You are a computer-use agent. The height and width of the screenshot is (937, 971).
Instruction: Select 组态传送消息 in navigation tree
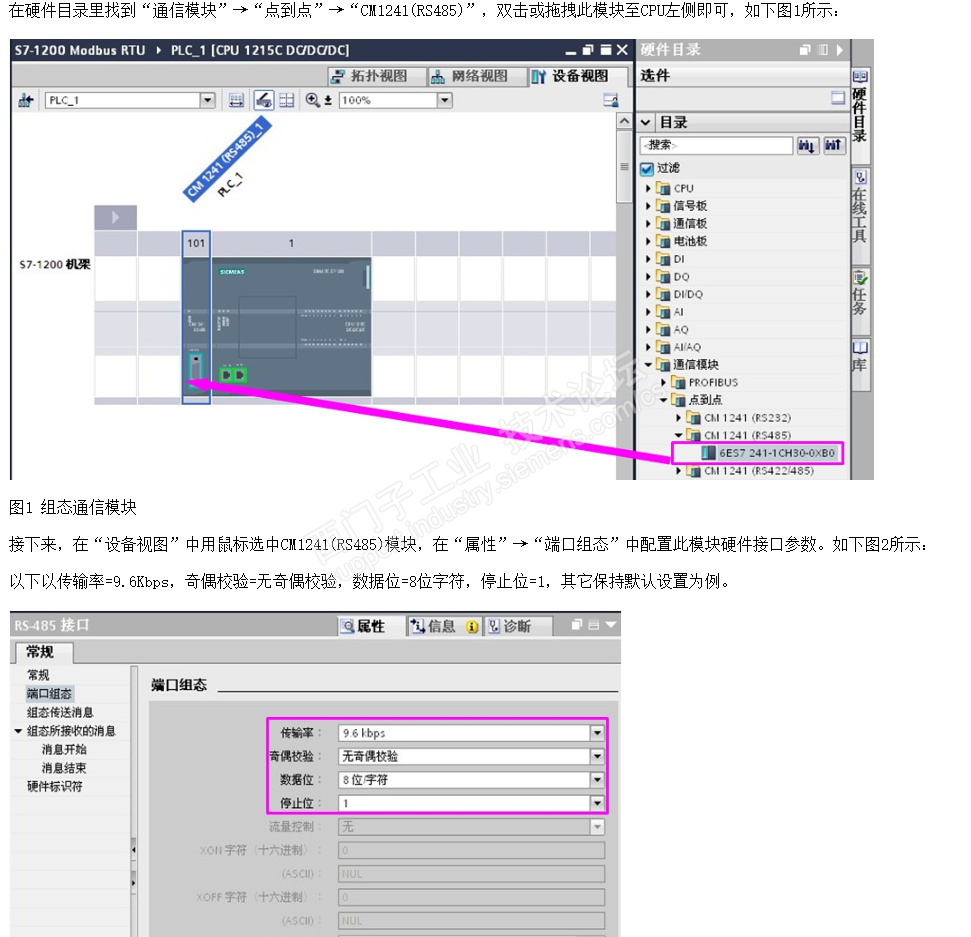point(60,713)
